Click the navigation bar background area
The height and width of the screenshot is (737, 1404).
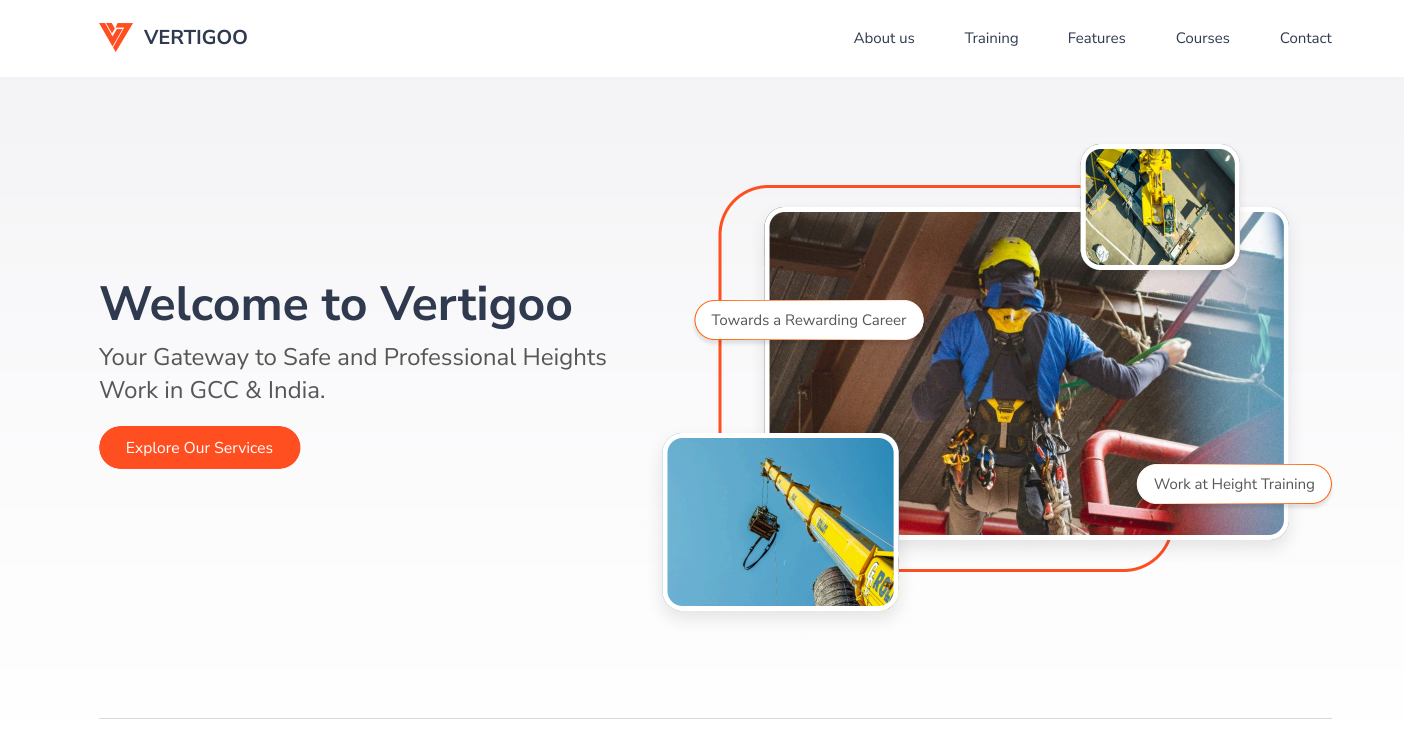550,38
